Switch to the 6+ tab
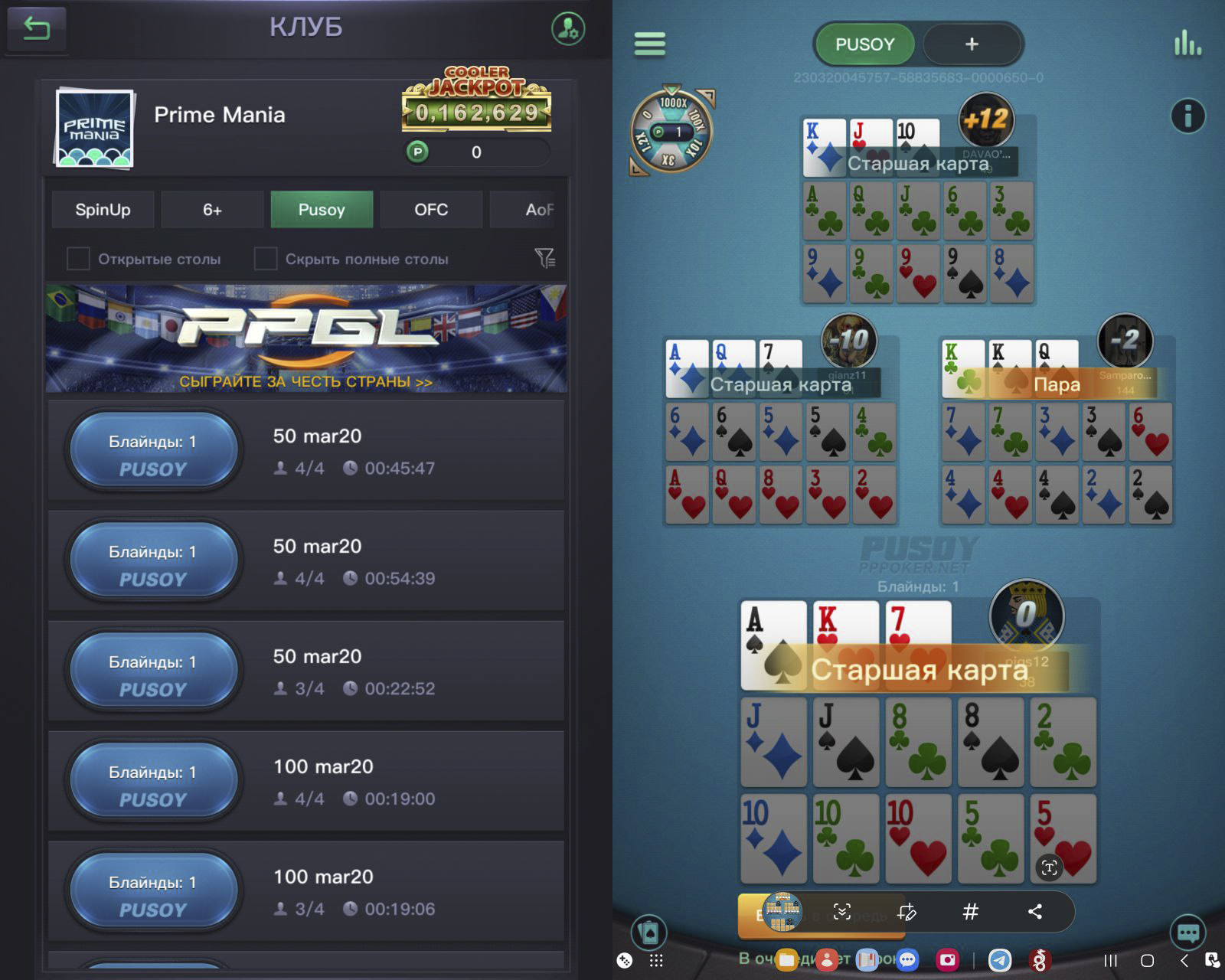 coord(212,210)
